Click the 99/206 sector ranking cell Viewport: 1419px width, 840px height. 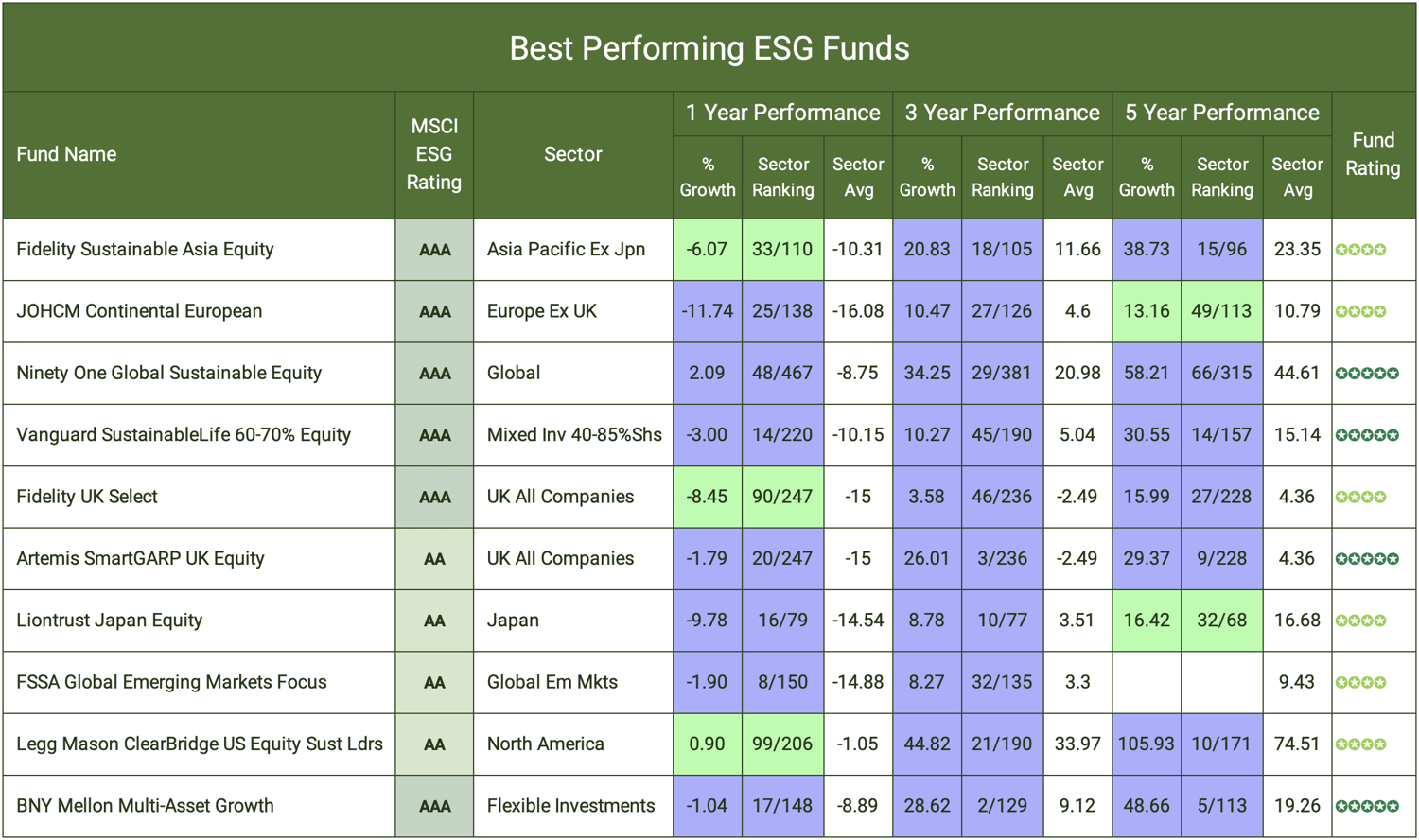(782, 744)
